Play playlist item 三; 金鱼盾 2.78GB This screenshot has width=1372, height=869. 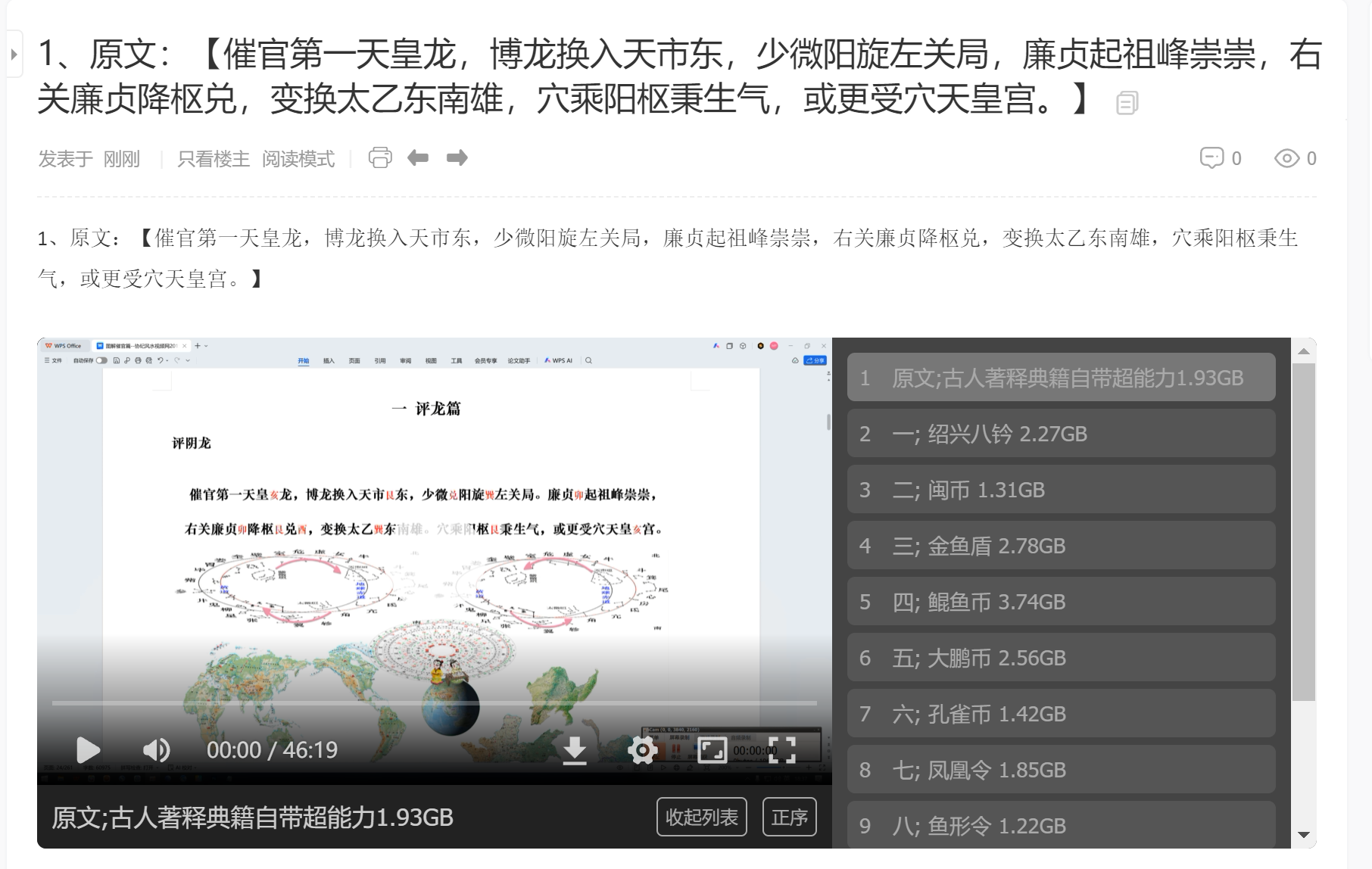(x=1061, y=545)
